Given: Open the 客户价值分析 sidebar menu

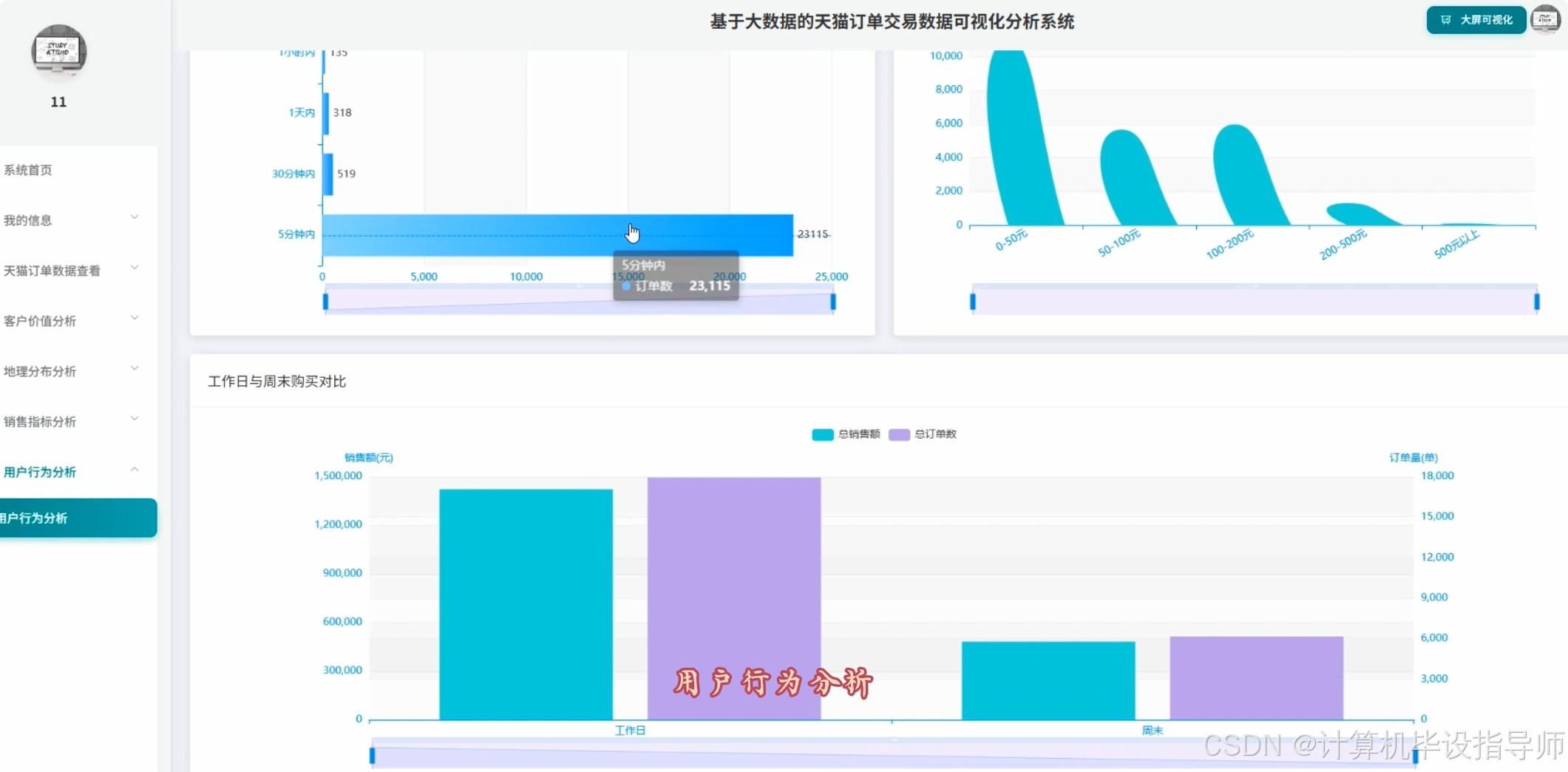Looking at the screenshot, I should pyautogui.click(x=40, y=321).
